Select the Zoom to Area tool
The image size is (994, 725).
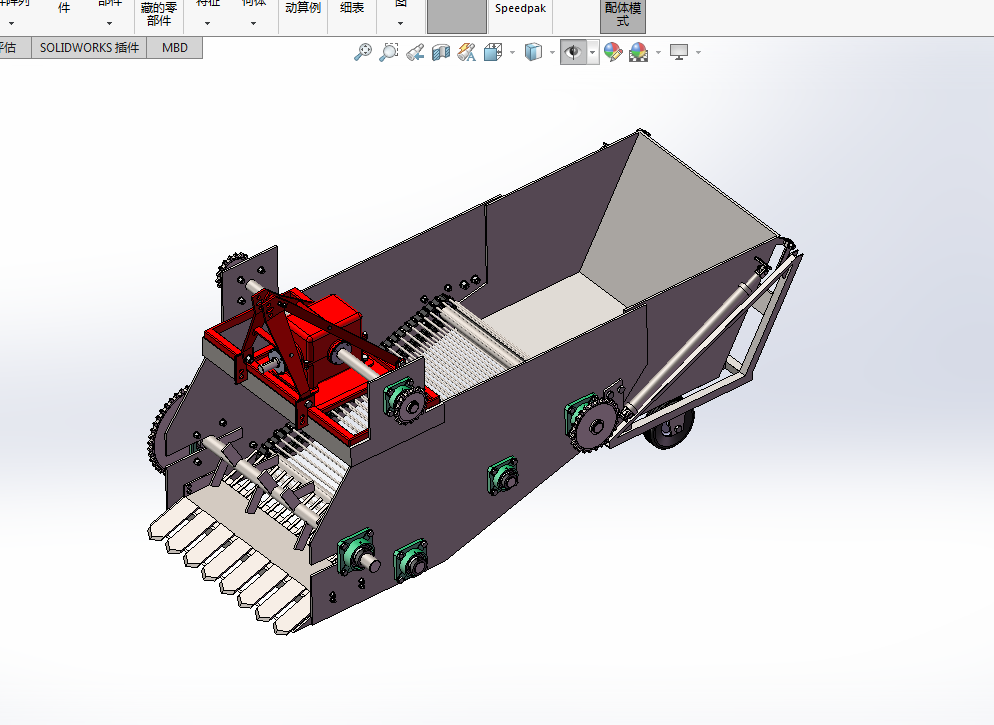pos(389,52)
